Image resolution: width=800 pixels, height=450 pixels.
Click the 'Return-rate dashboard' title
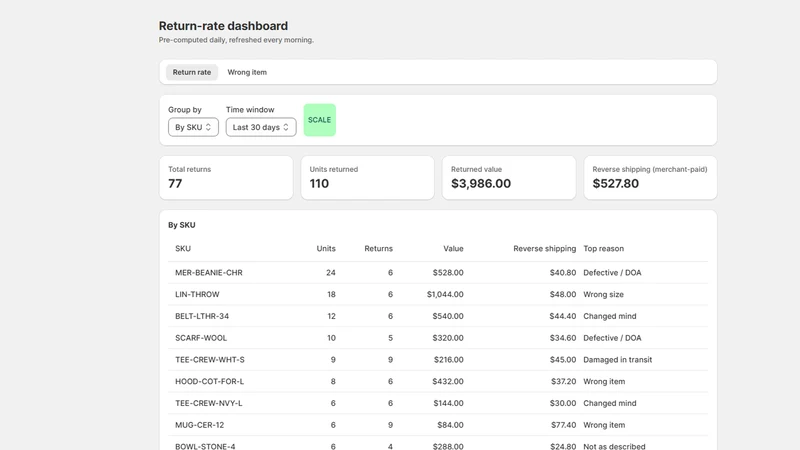tap(223, 26)
